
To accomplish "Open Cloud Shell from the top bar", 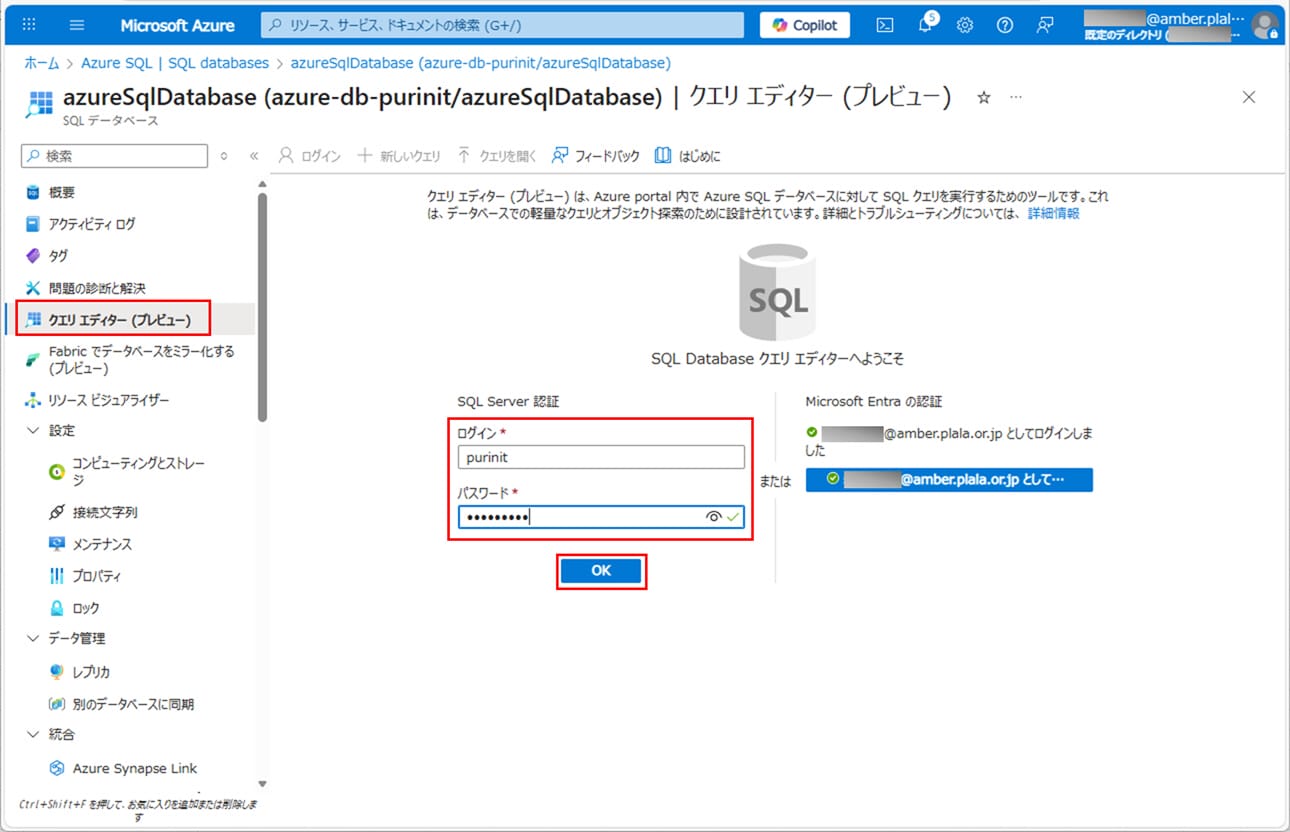I will coord(885,25).
